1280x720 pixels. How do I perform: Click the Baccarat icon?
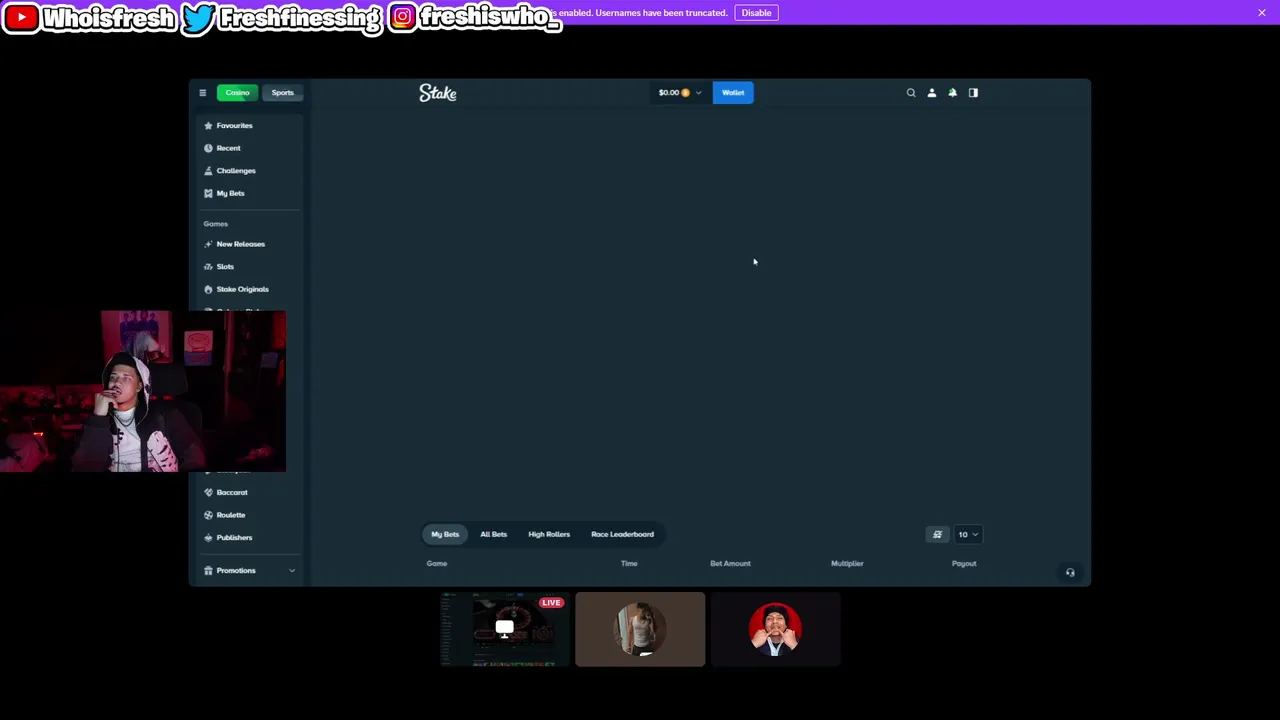point(208,492)
